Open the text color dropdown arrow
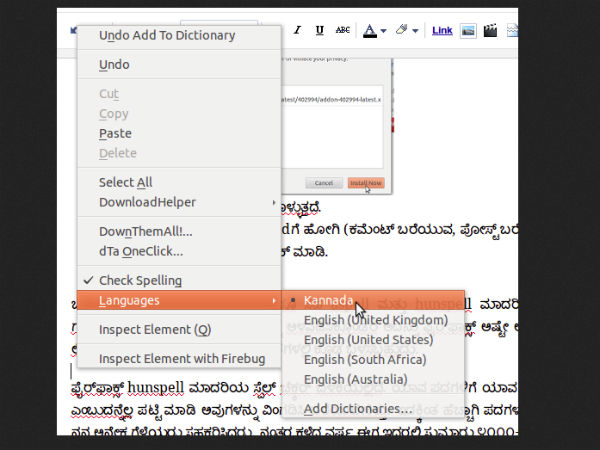Screen dimensions: 600x450 click(383, 32)
